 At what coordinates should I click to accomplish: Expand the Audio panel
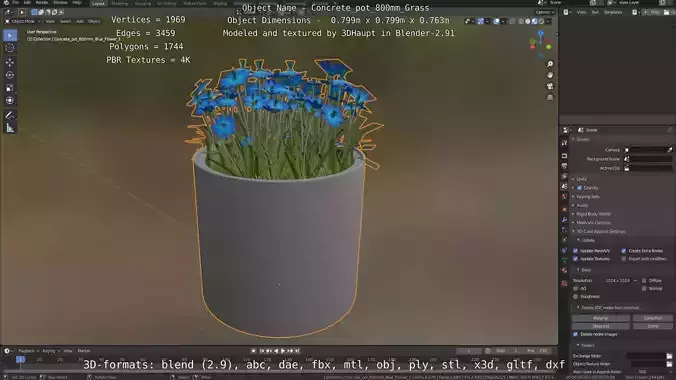(573, 205)
